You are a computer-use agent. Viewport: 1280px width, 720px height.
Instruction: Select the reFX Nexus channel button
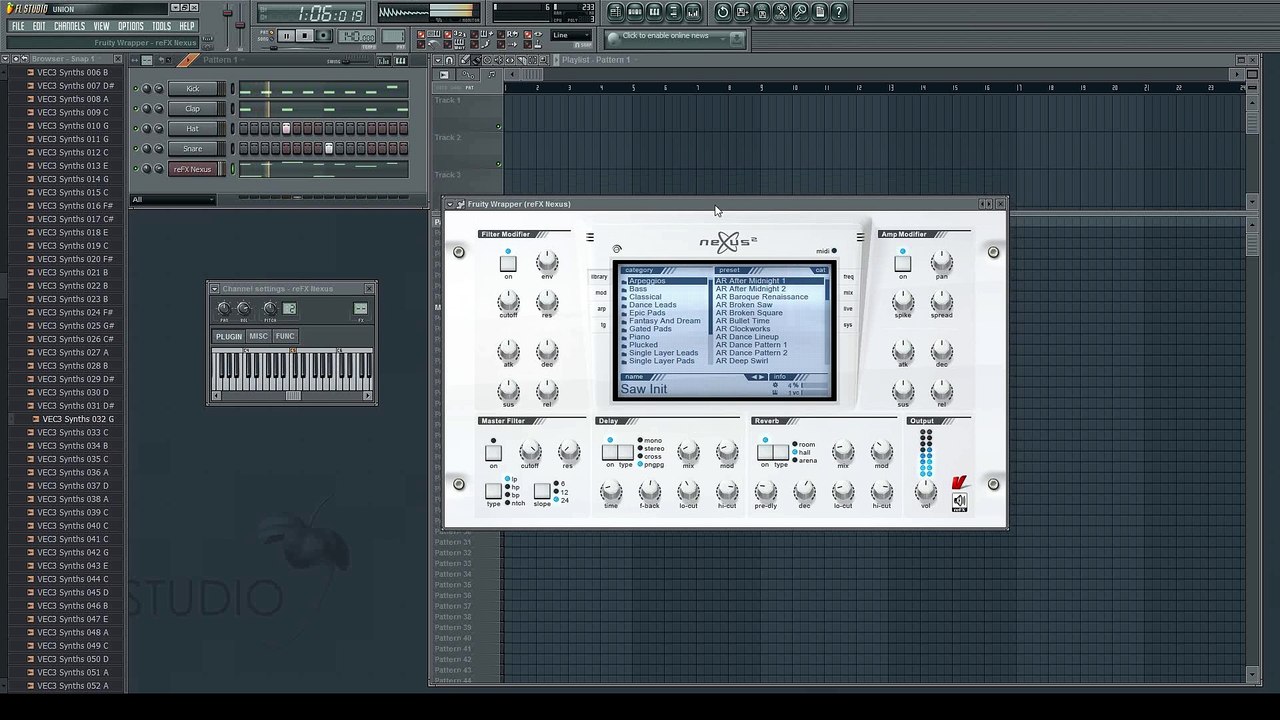(x=193, y=169)
